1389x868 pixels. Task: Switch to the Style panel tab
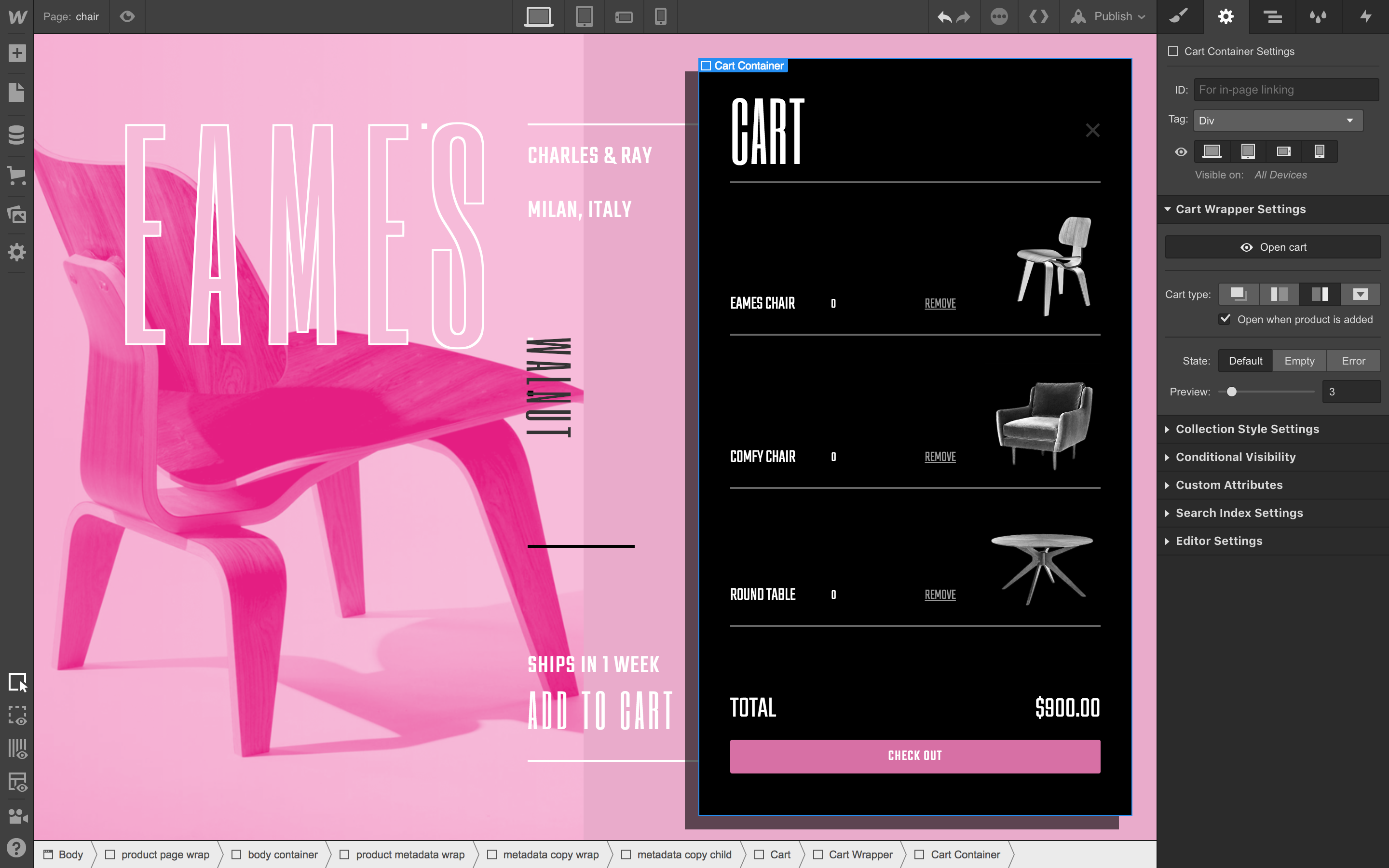point(1179,17)
